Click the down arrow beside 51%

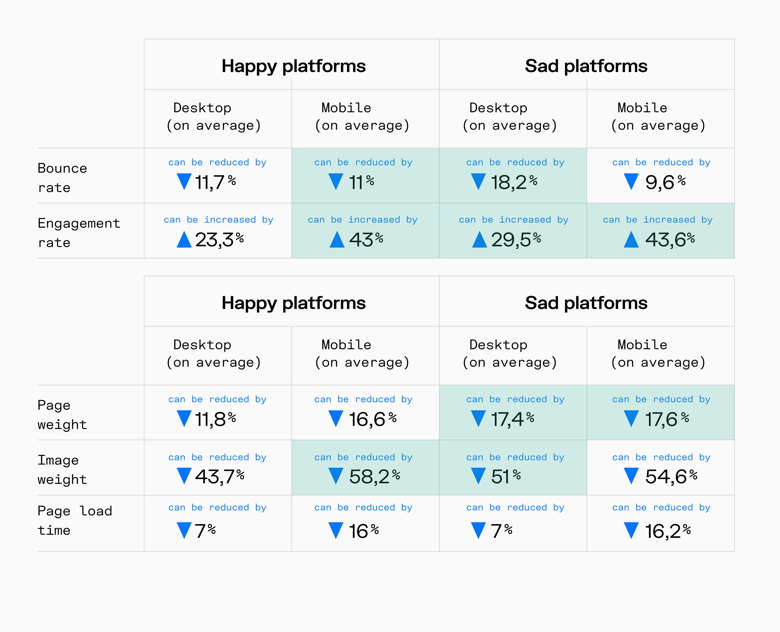coord(479,476)
